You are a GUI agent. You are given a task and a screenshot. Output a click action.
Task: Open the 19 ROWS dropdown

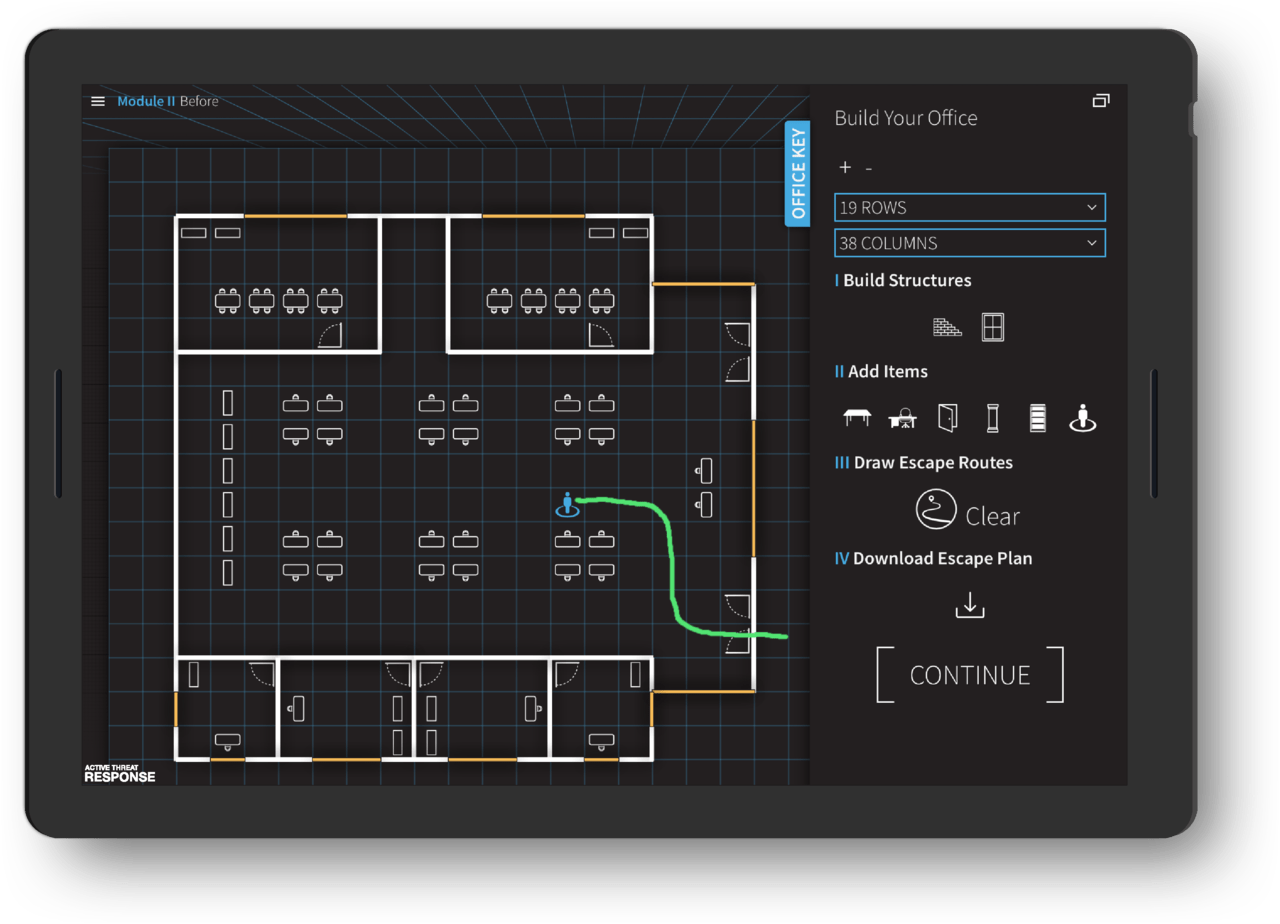click(x=969, y=207)
